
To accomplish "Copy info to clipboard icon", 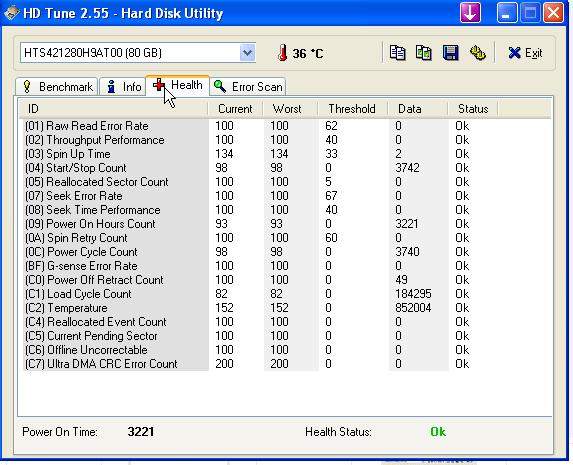I will pos(397,53).
